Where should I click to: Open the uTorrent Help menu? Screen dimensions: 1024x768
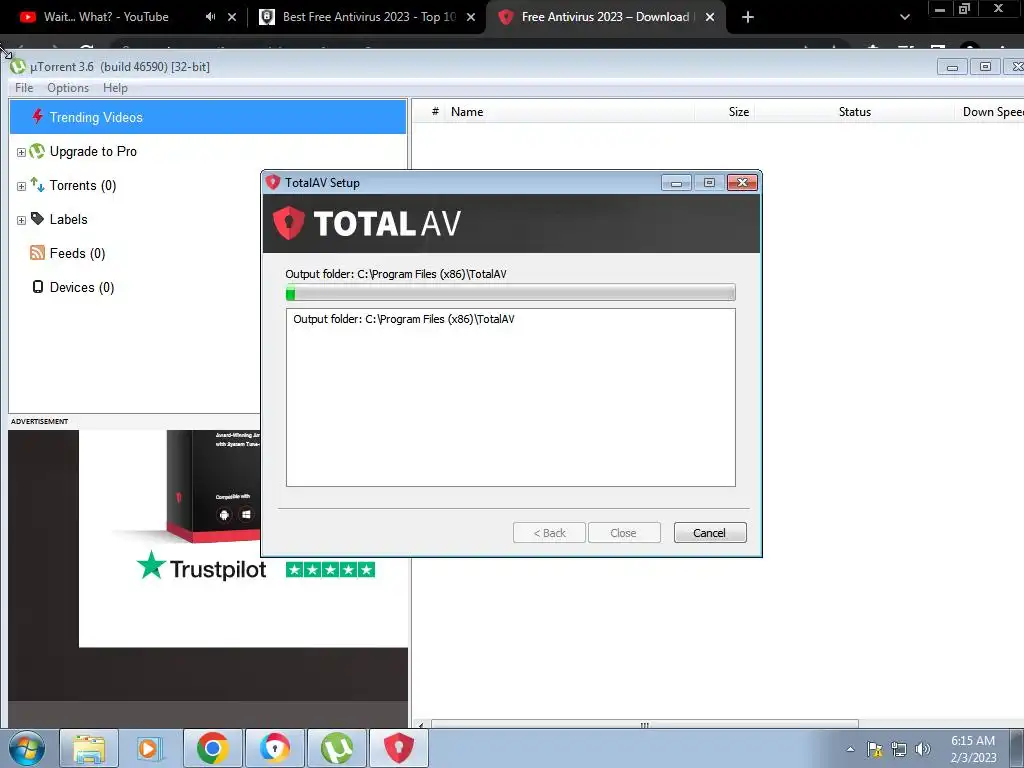point(115,88)
